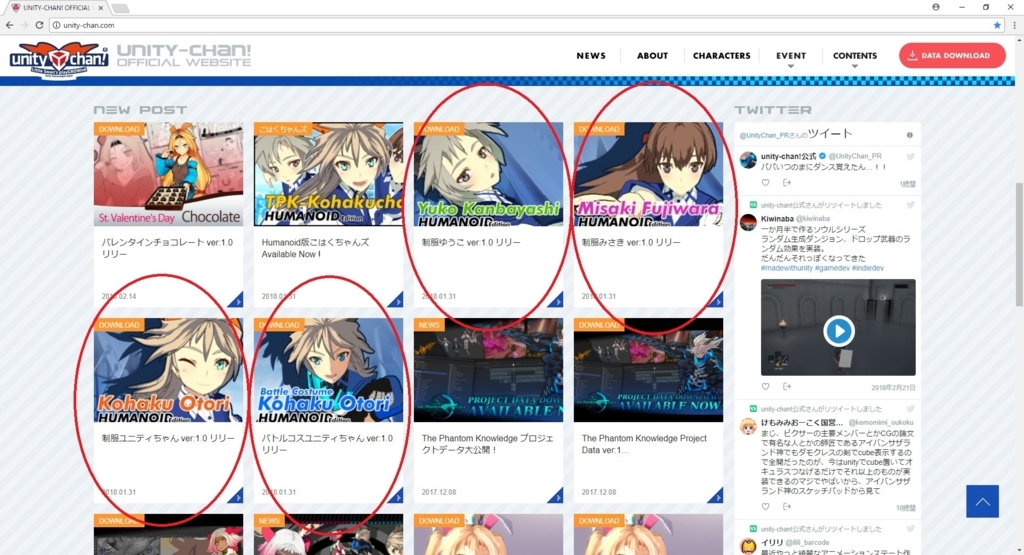Click The Phantom Knowledge プロジェクトデータ大公開 title
Image resolution: width=1024 pixels, height=555 pixels.
point(487,444)
